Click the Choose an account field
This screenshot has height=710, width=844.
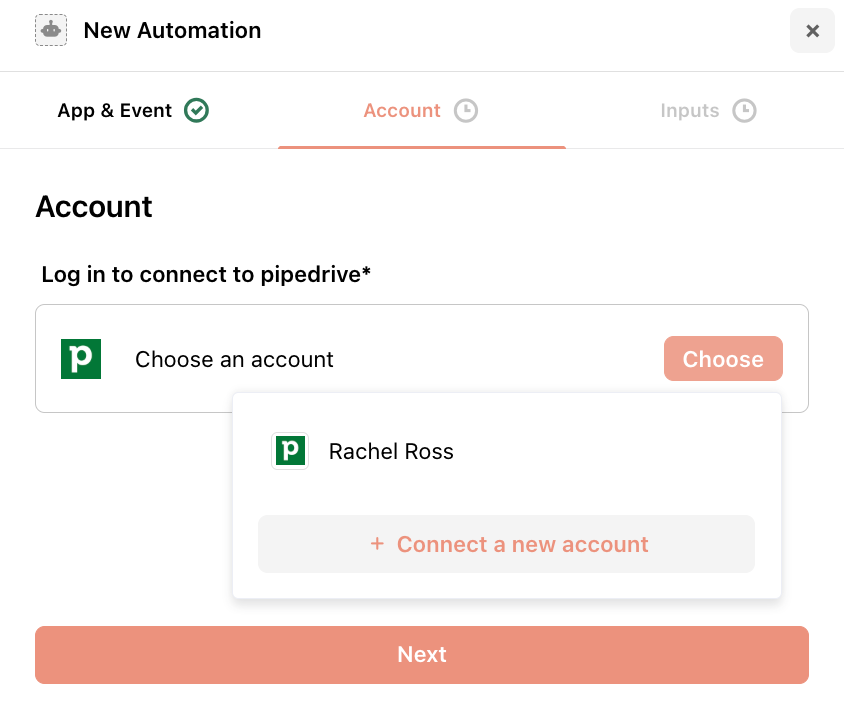click(422, 358)
